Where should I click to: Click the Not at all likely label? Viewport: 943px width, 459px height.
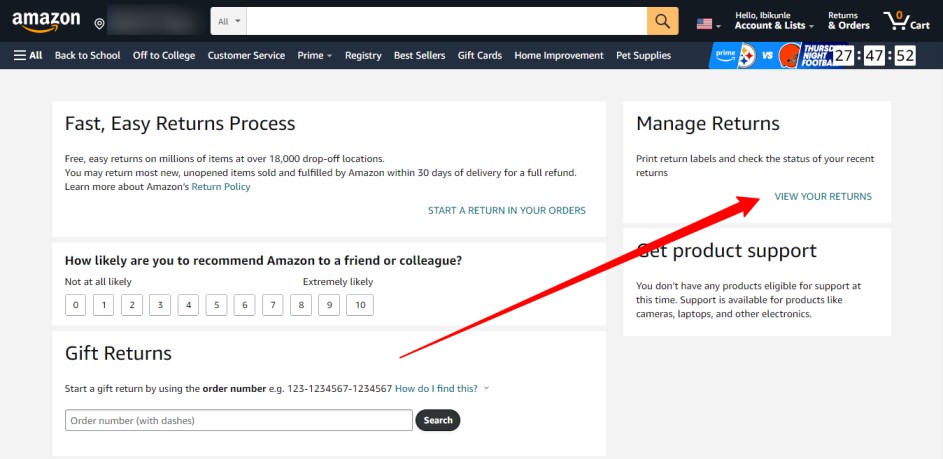point(98,282)
